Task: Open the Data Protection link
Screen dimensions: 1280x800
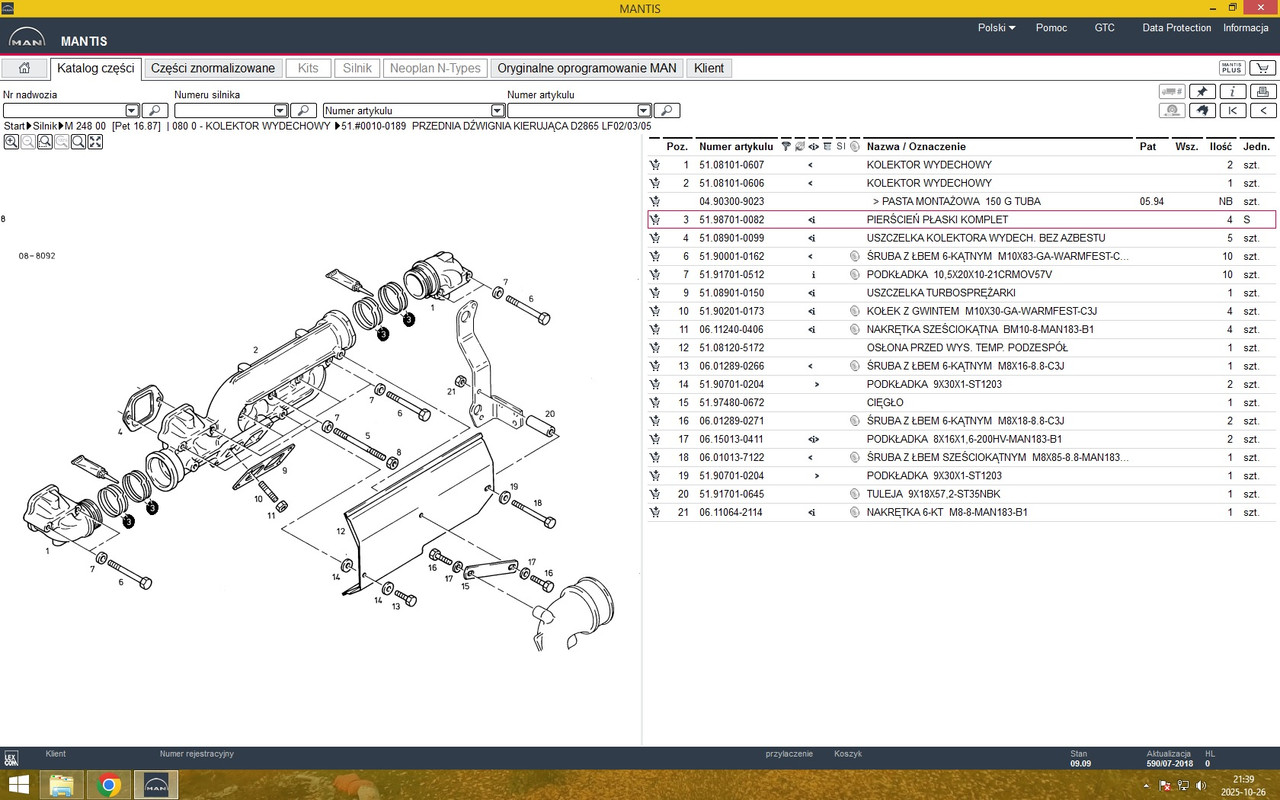Action: point(1177,28)
